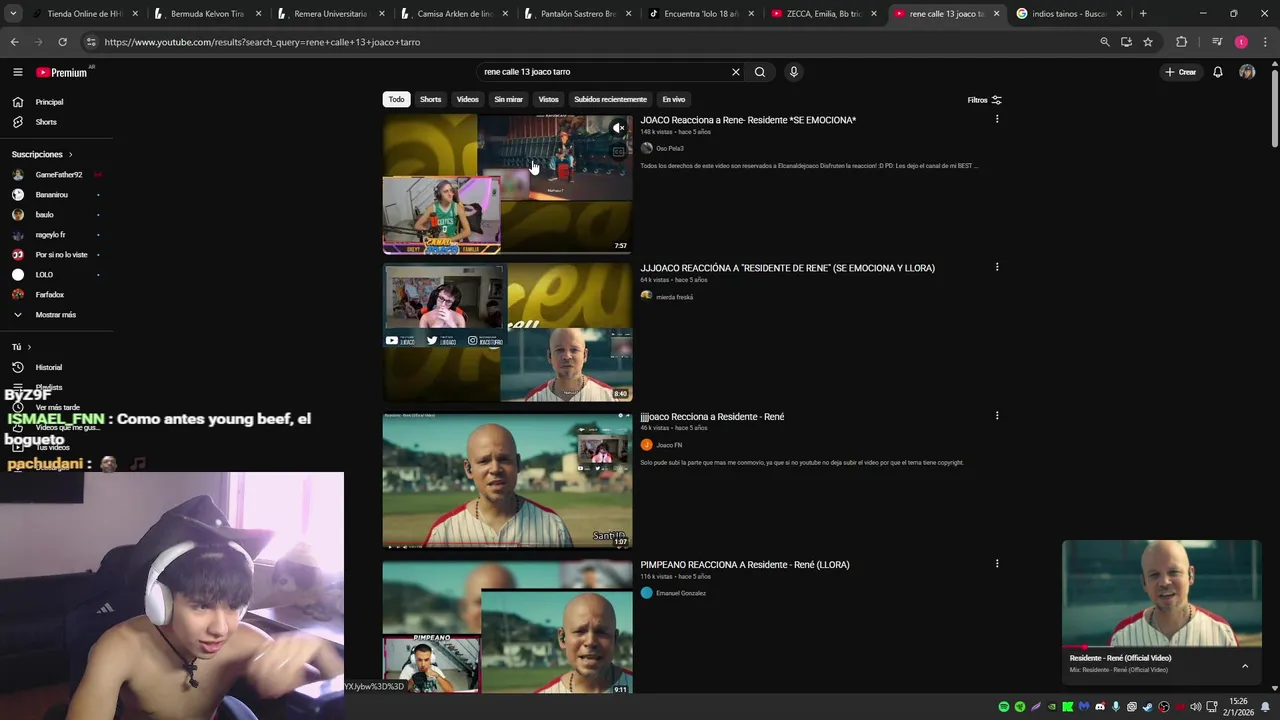Click the miniplayer video Residente - René
This screenshot has height=720, width=1280.
(1162, 594)
